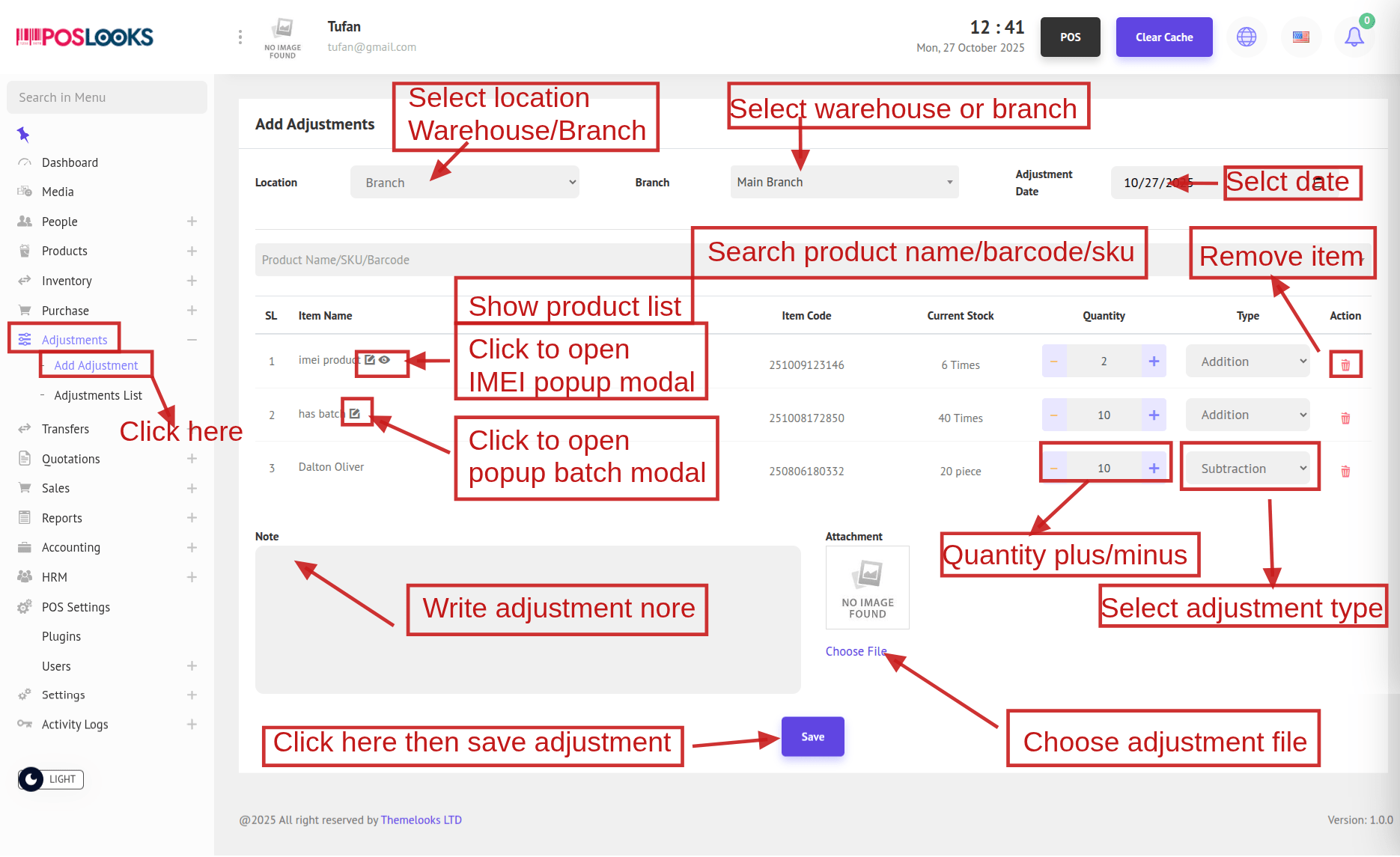View imei product list eye icon
Image resolution: width=1400 pixels, height=857 pixels.
pyautogui.click(x=385, y=360)
